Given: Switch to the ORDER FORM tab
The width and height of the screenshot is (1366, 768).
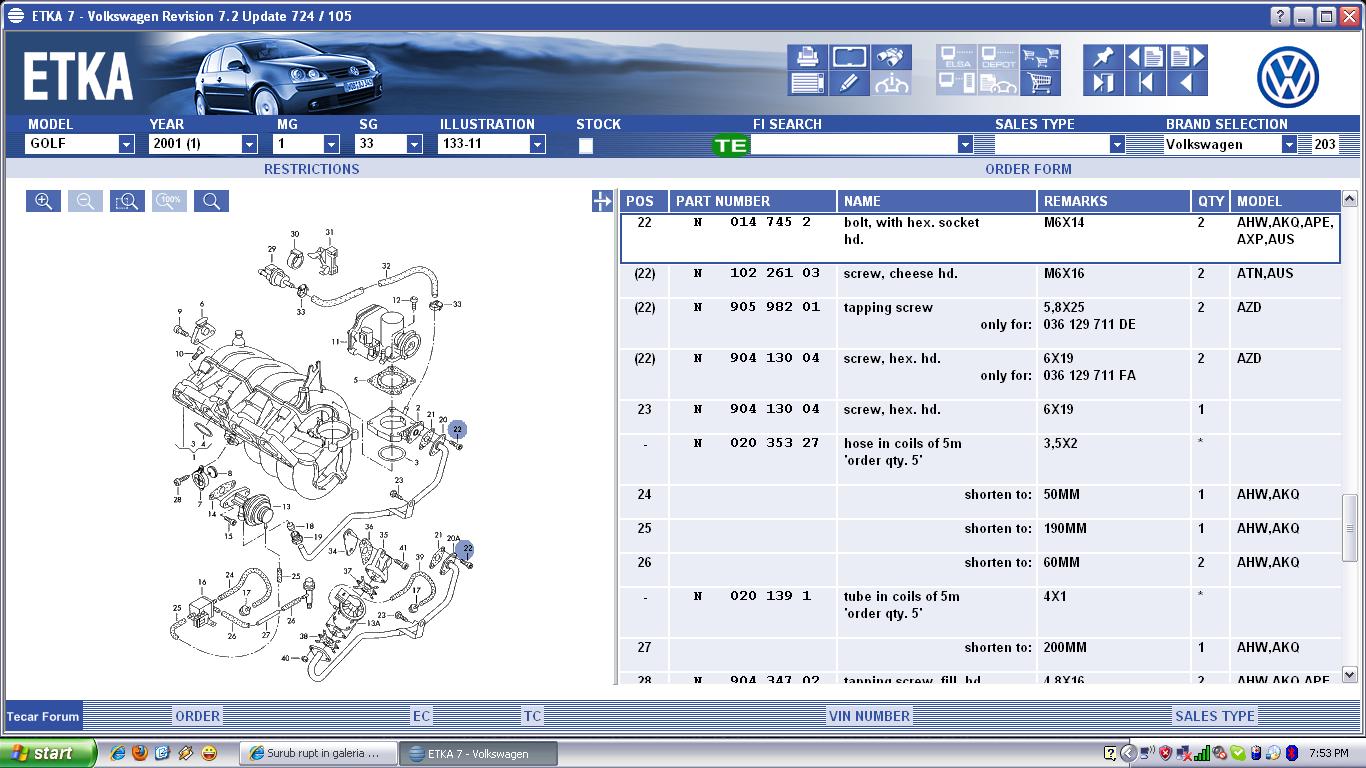Looking at the screenshot, I should [1028, 169].
